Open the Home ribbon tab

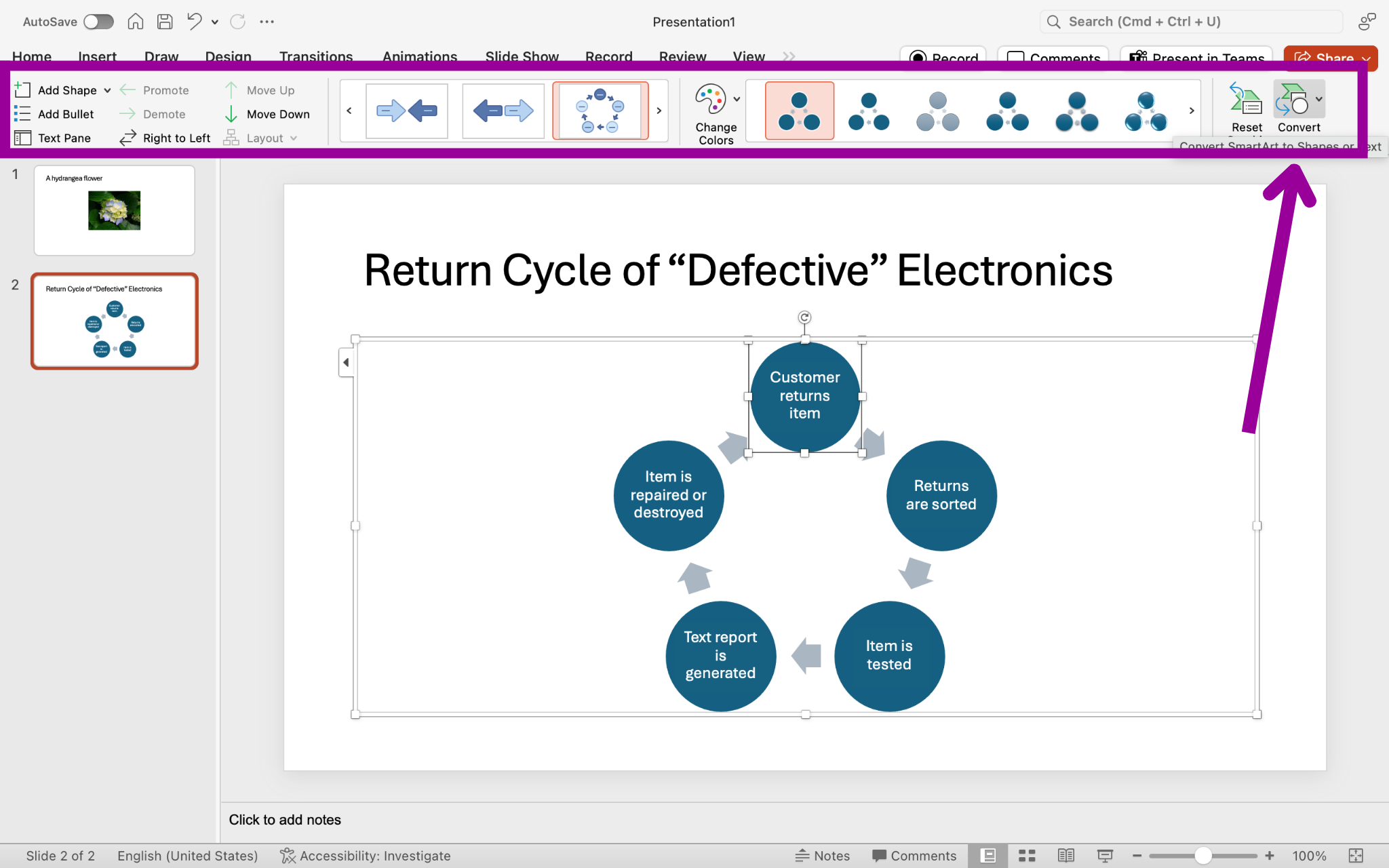coord(32,57)
